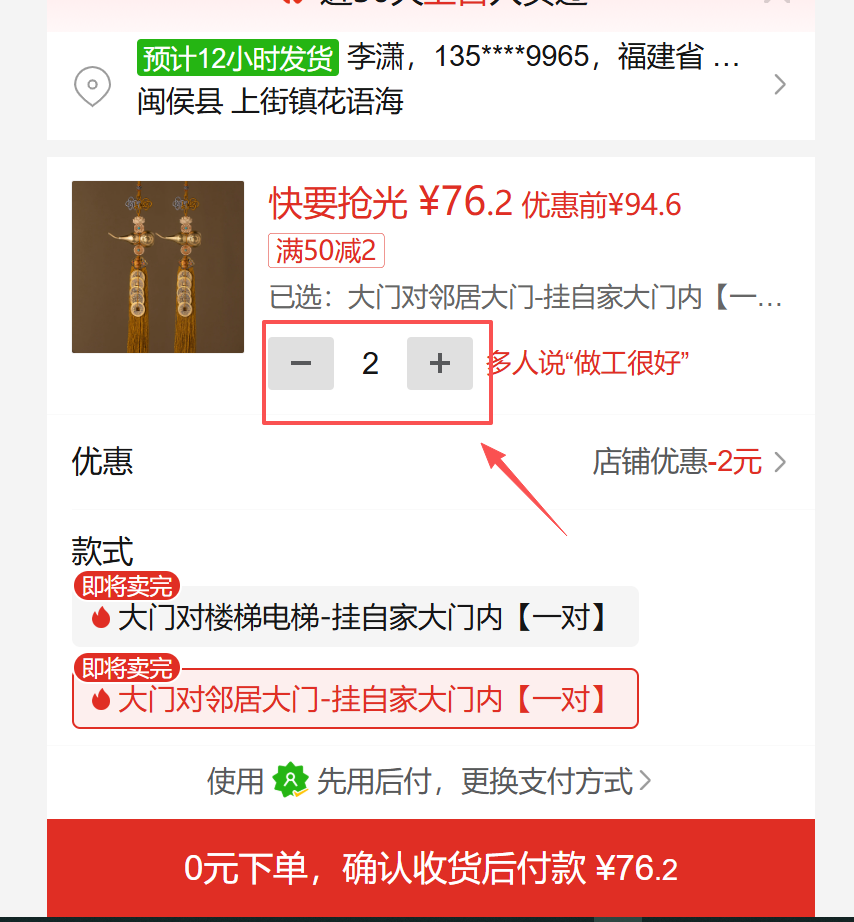
Task: Click the location pin icon
Action: [92, 86]
